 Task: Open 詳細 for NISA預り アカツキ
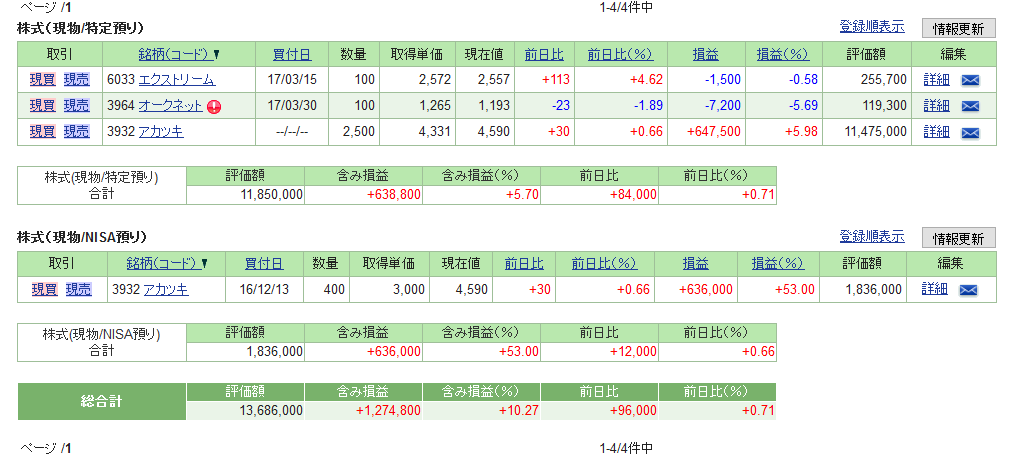[x=934, y=289]
